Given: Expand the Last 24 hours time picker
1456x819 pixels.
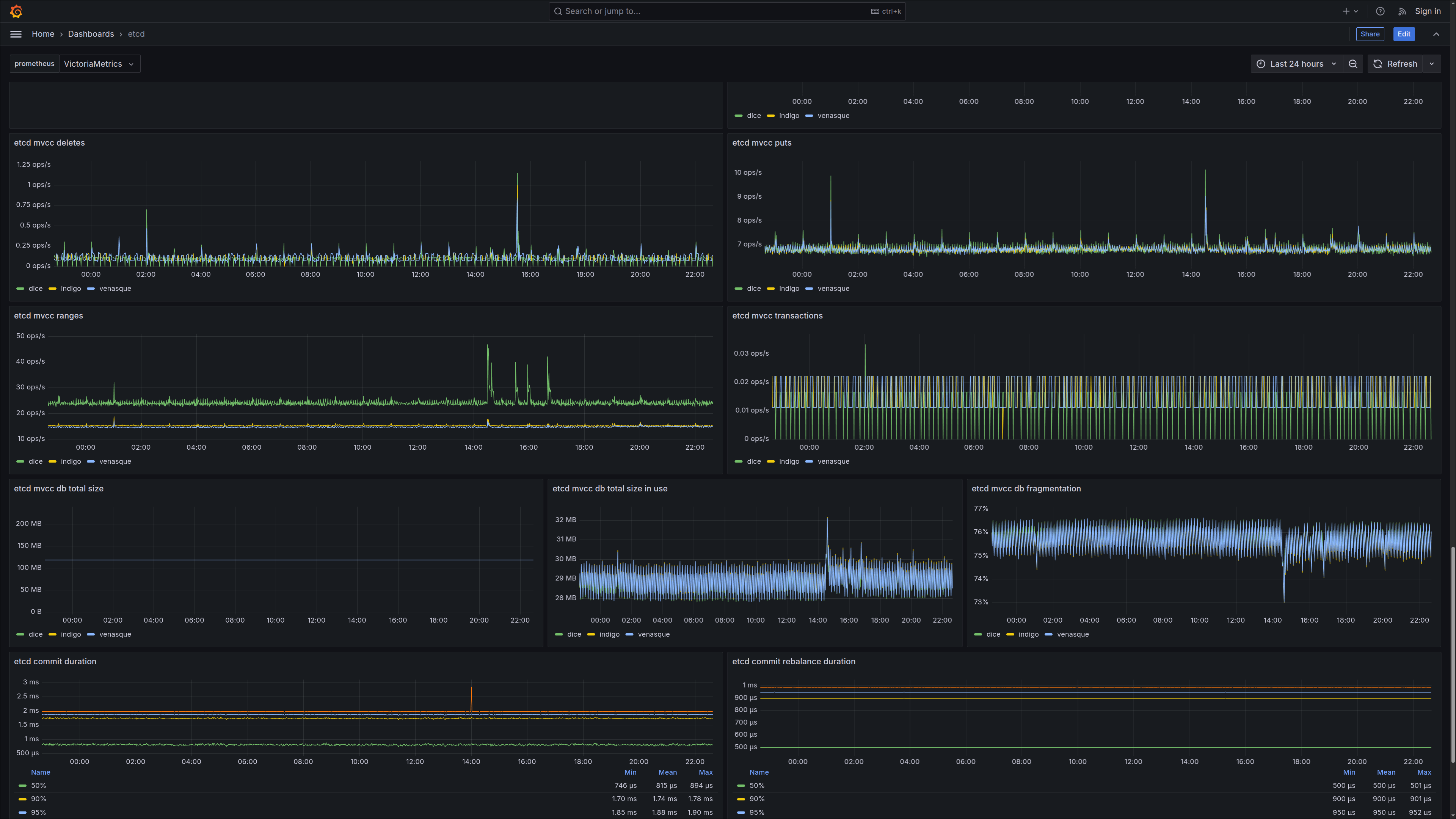Looking at the screenshot, I should point(1296,64).
